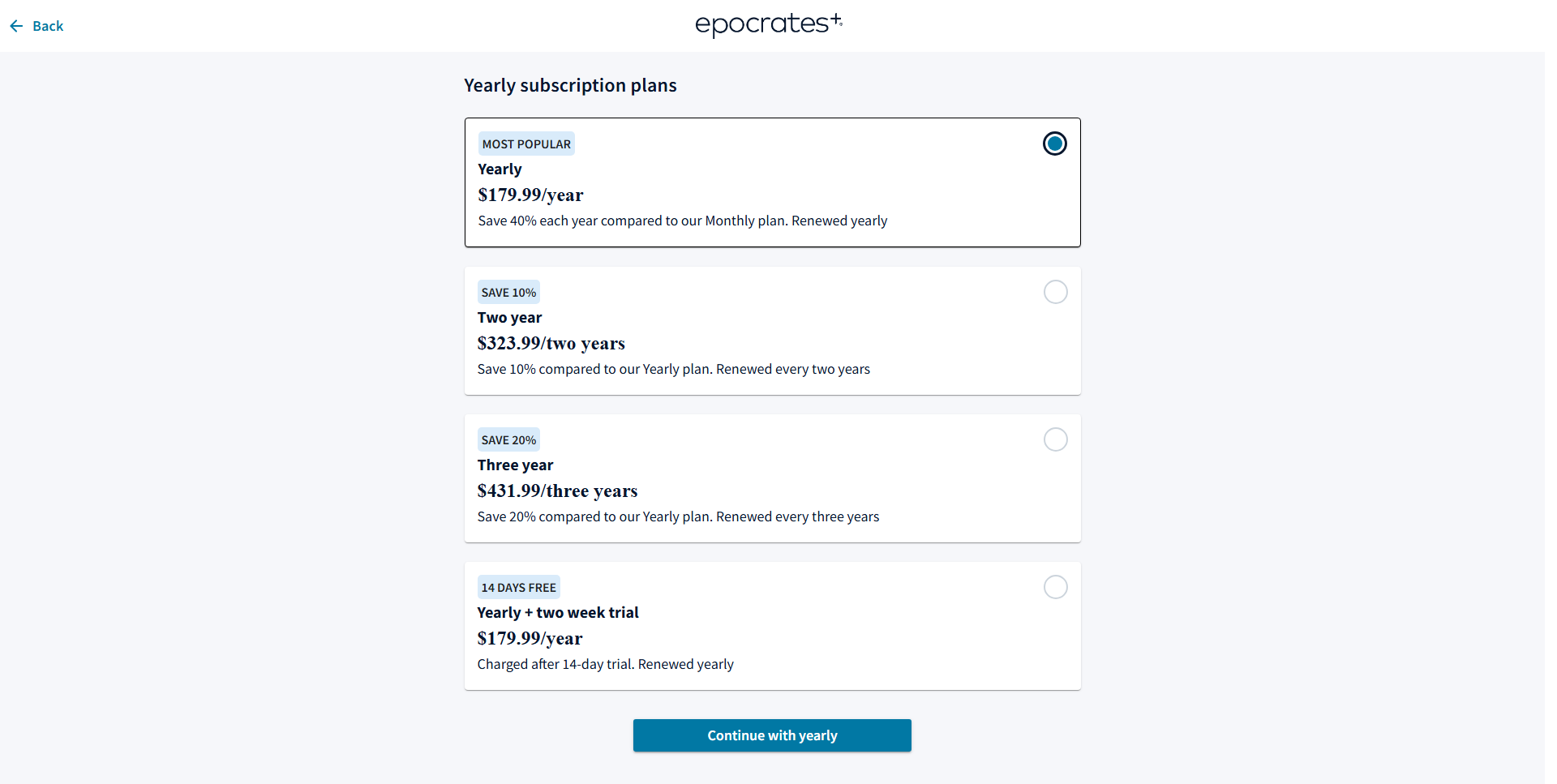Select the Two year plan radio button
The width and height of the screenshot is (1557, 784).
[1055, 292]
